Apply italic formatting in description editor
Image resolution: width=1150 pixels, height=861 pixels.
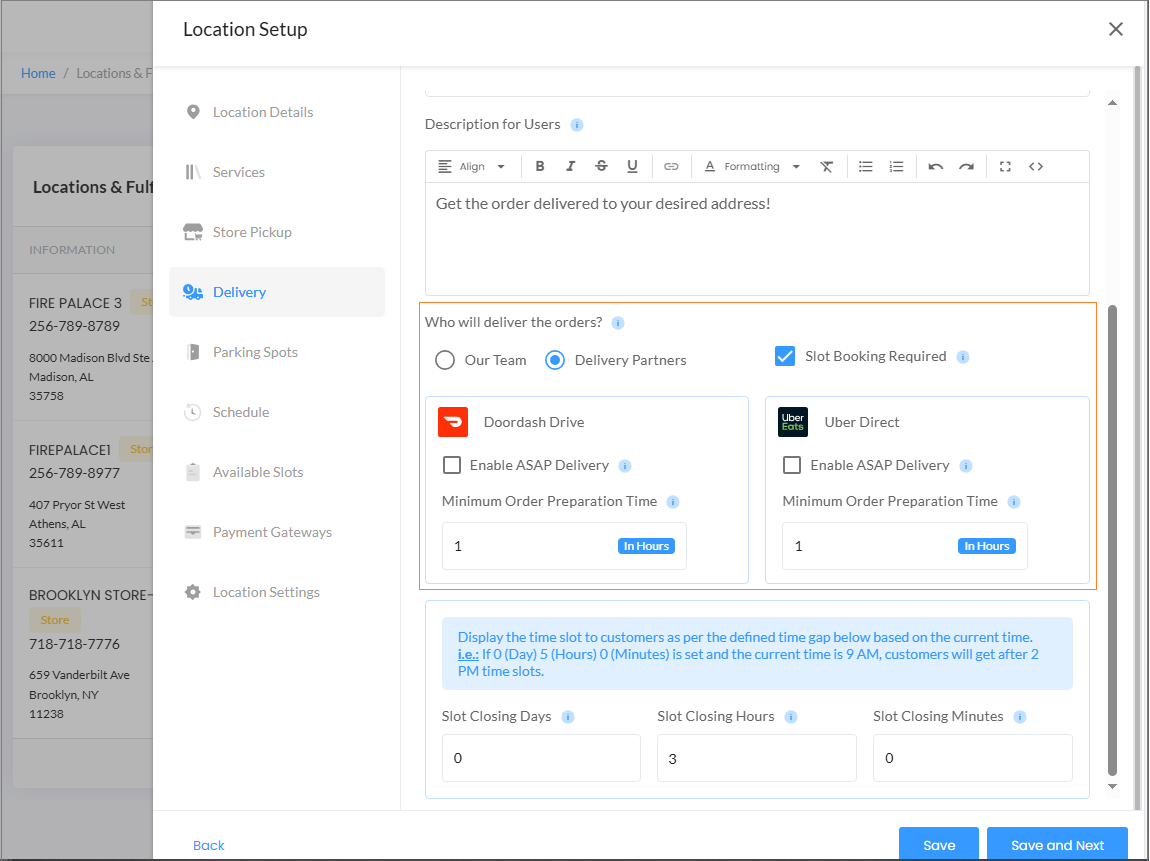(x=571, y=166)
